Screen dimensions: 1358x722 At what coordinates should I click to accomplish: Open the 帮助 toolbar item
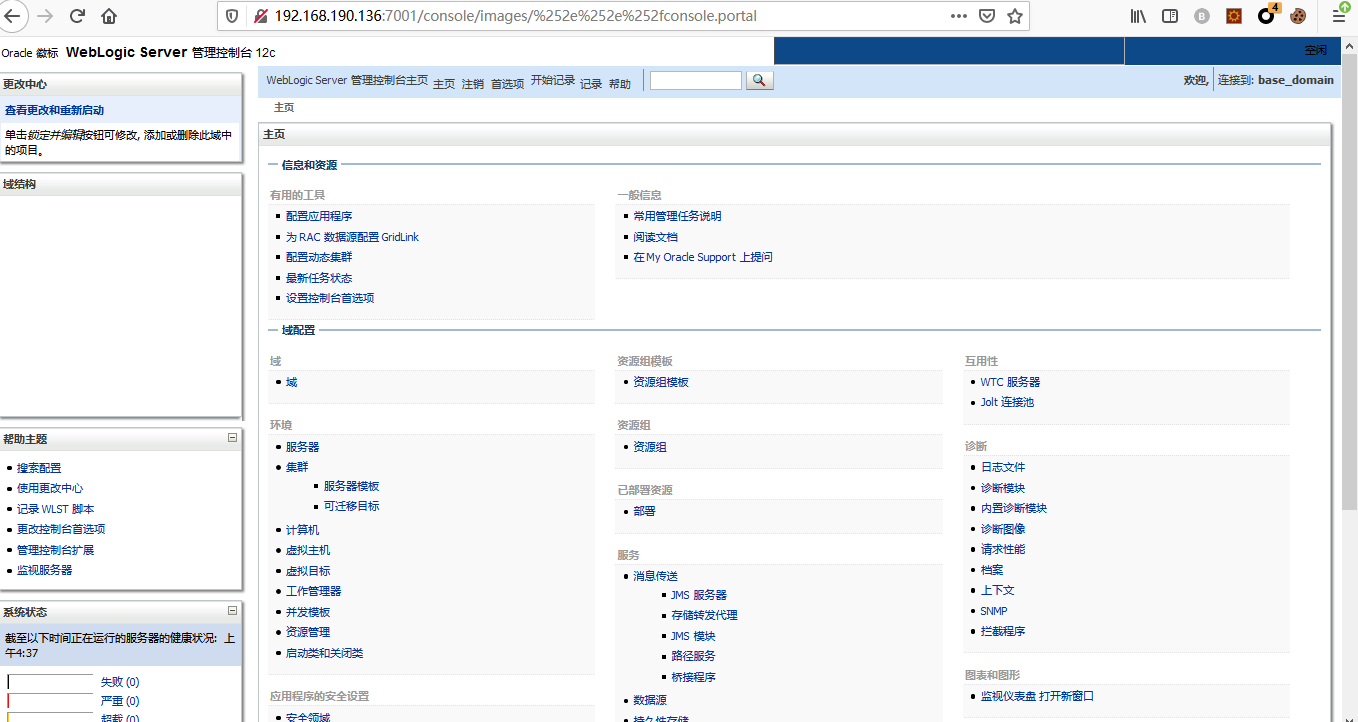coord(620,84)
